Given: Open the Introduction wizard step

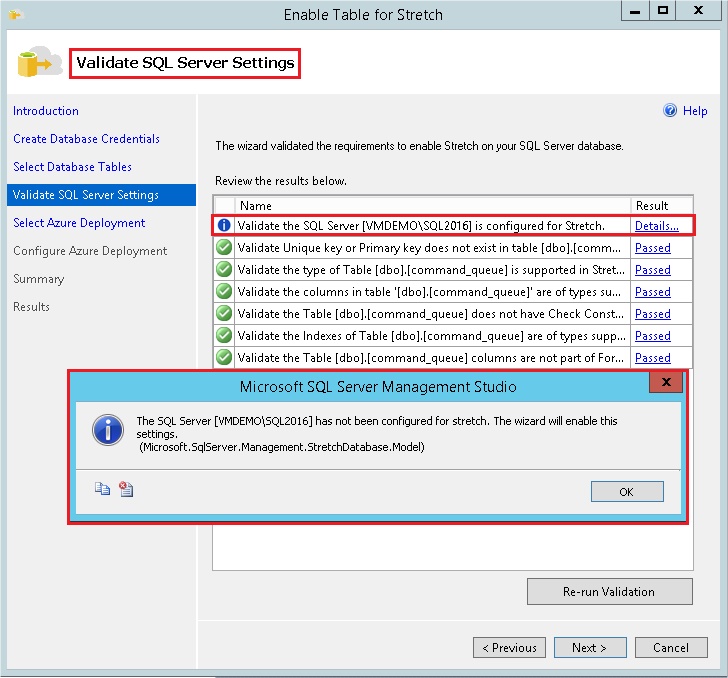Looking at the screenshot, I should click(x=46, y=111).
